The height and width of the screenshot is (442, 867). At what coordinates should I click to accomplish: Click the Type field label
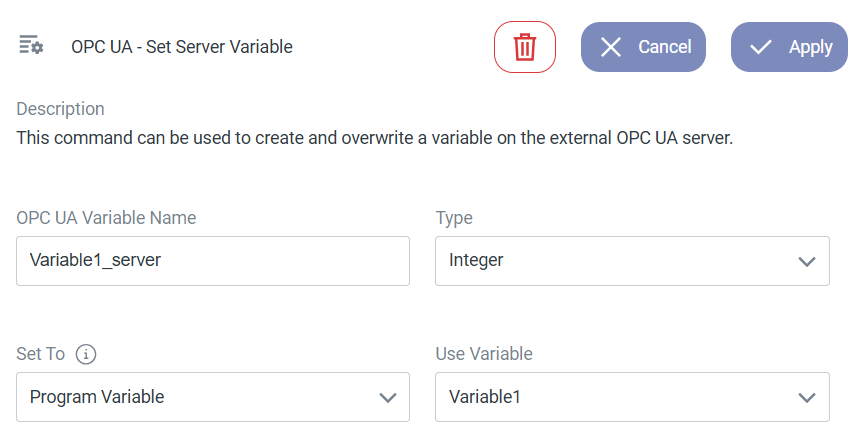454,218
